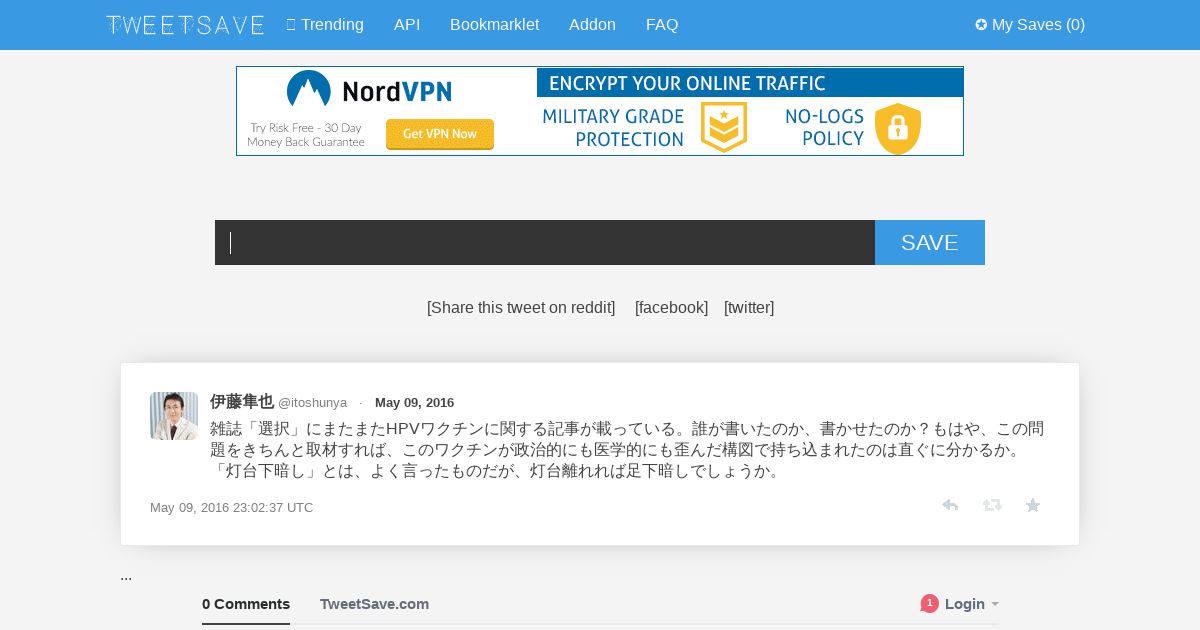This screenshot has width=1200, height=630.
Task: Click the timestamp May 09, 2016 23:02:37 UTC
Action: [x=231, y=508]
